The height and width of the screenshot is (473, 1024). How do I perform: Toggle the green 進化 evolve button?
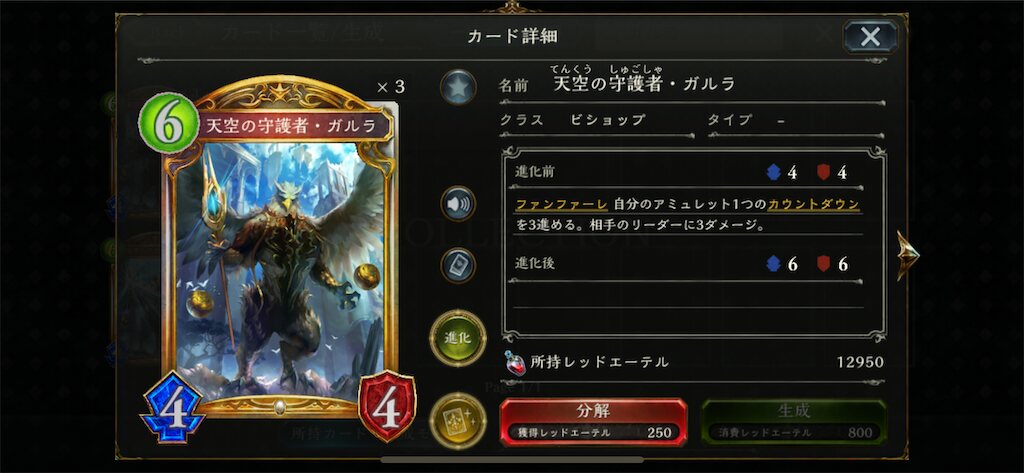point(458,338)
